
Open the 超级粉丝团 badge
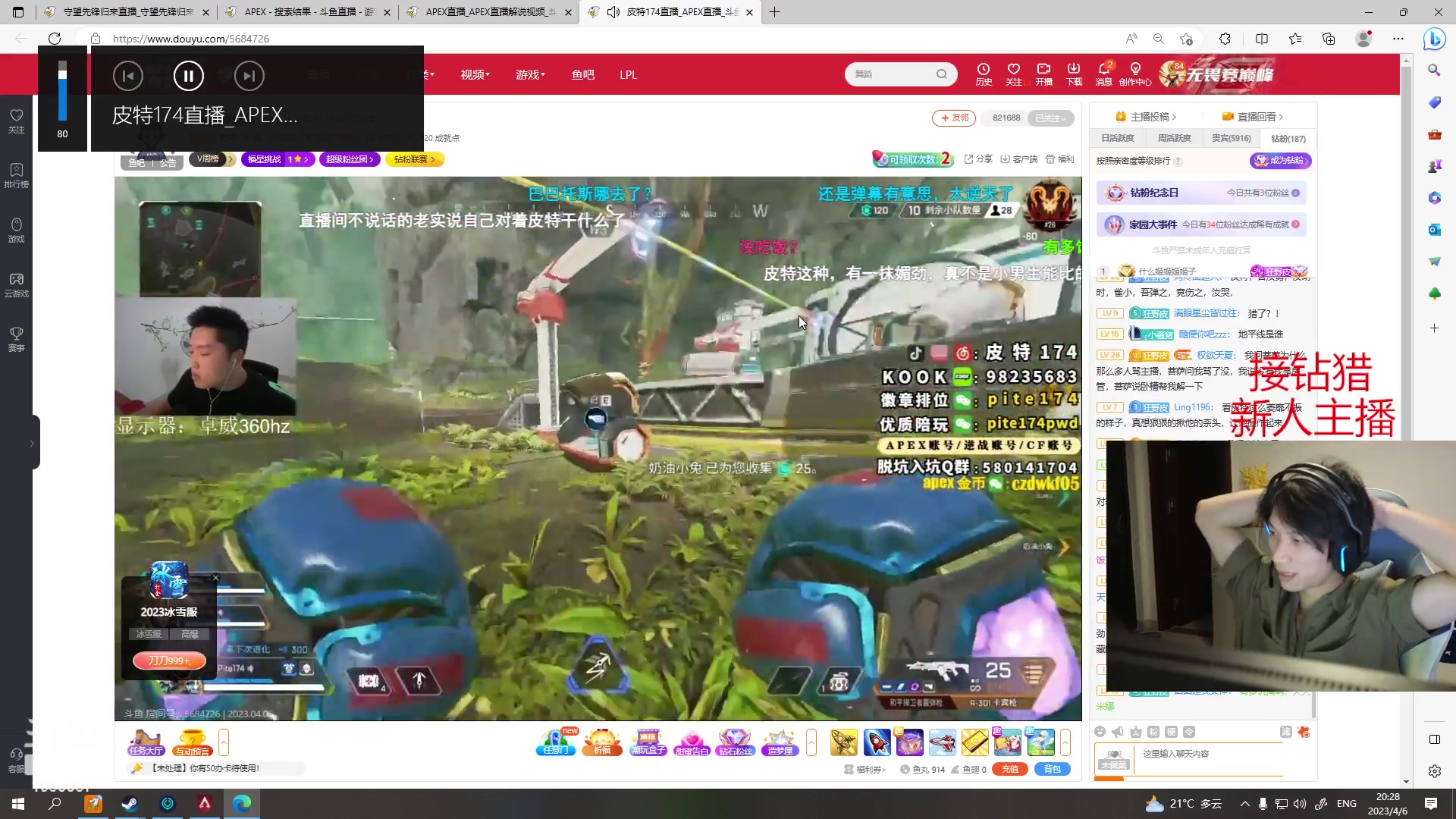pos(349,159)
